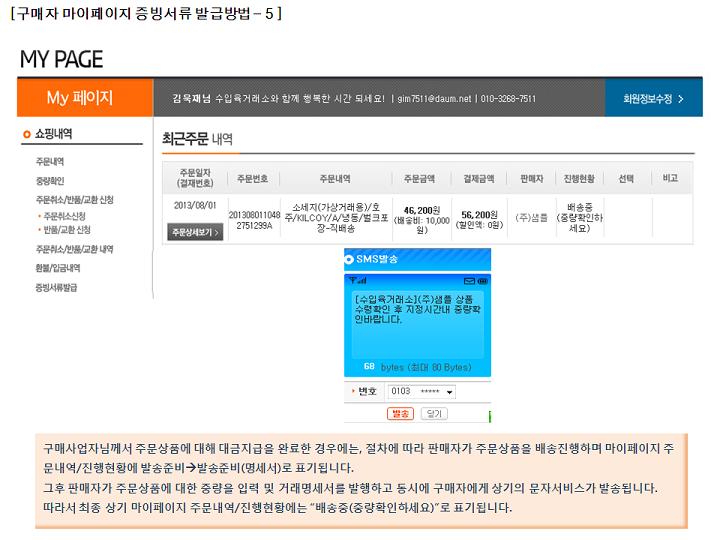Click the SMS발송 circle icon

[350, 260]
